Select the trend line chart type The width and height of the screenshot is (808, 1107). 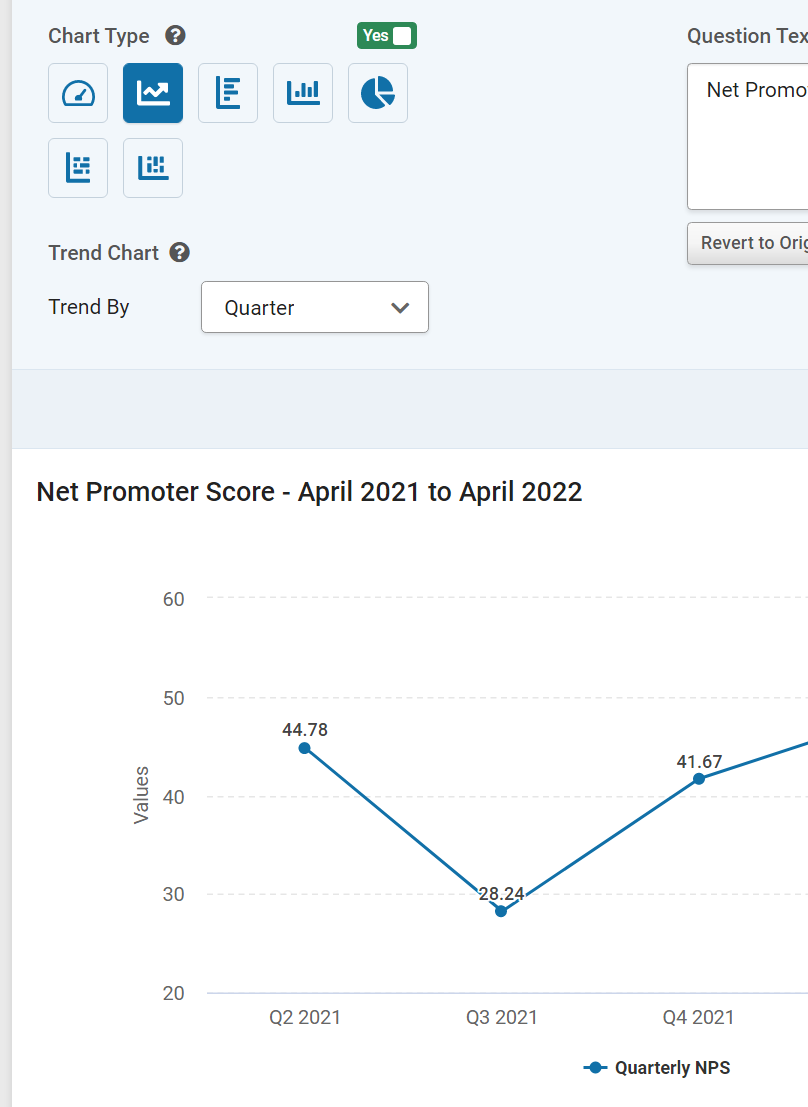(x=153, y=93)
